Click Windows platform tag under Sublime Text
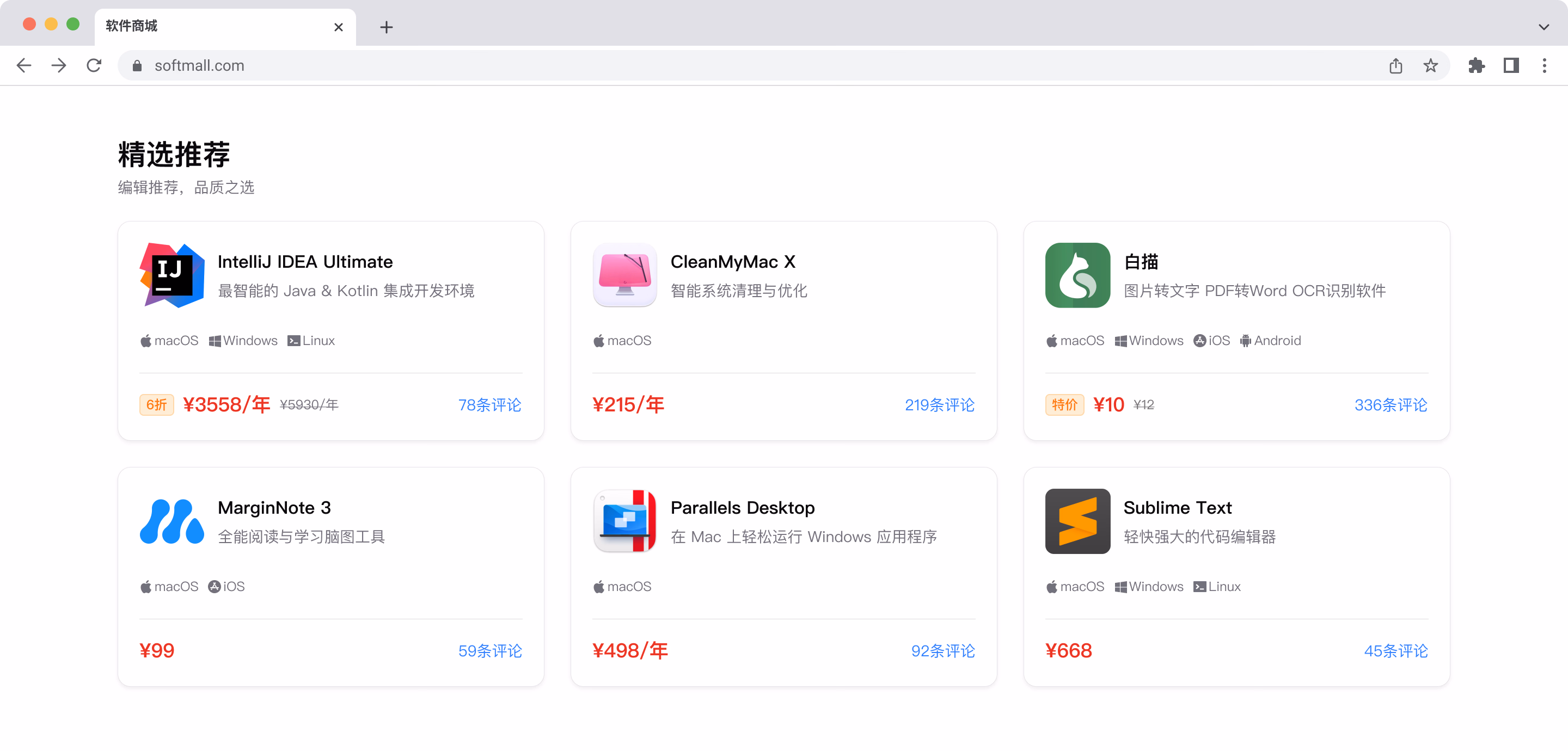The image size is (1568, 751). click(1149, 587)
